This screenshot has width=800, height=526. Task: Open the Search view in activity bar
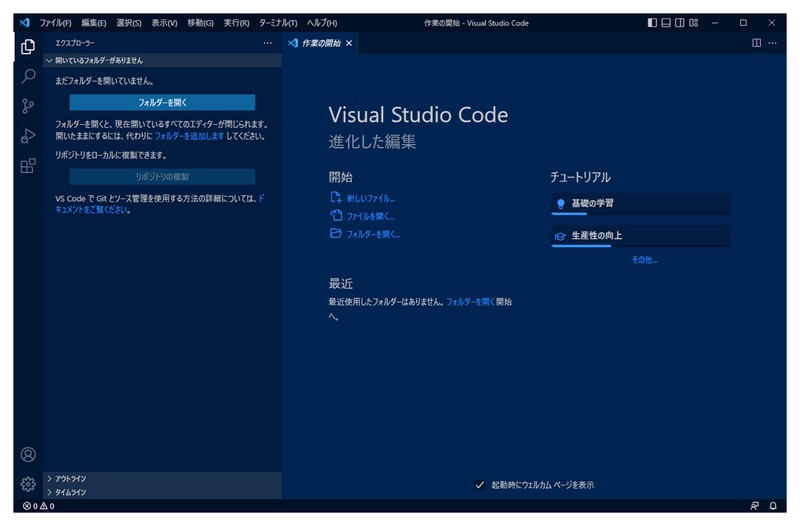point(28,77)
